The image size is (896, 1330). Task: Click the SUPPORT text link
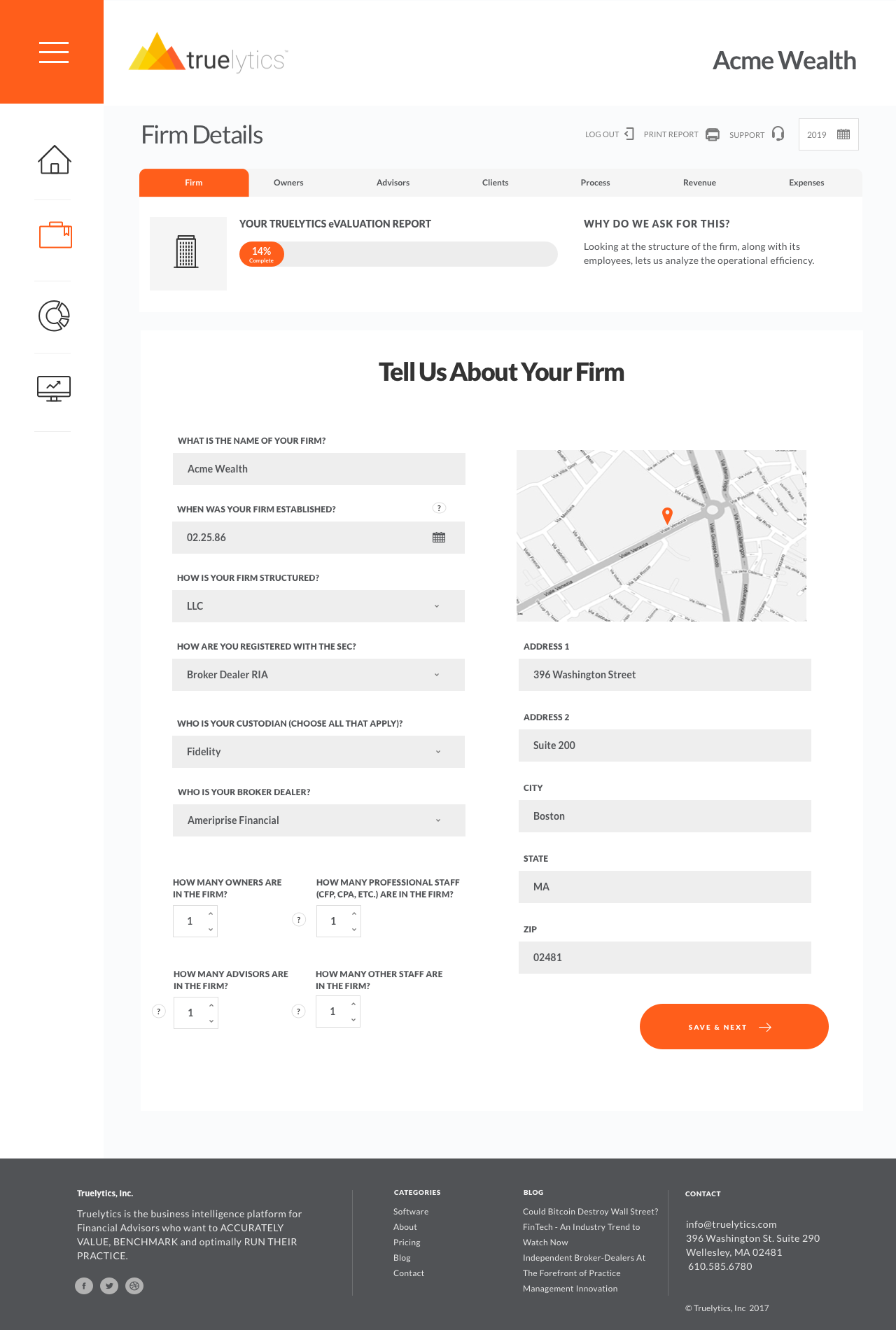pyautogui.click(x=747, y=135)
